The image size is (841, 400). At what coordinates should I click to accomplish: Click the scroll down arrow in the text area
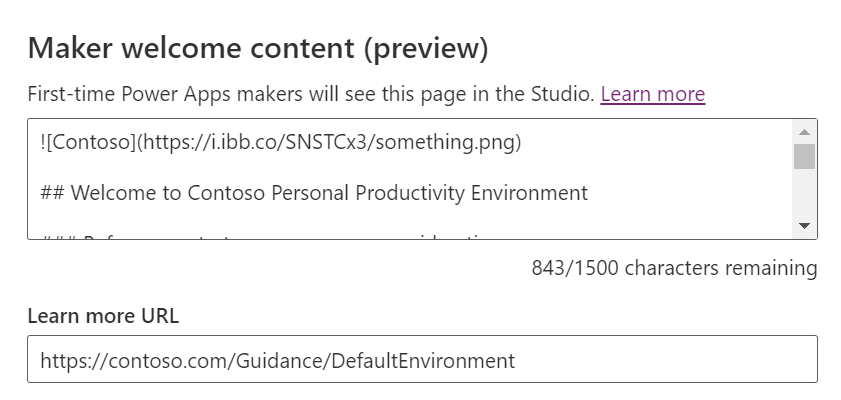coord(804,227)
